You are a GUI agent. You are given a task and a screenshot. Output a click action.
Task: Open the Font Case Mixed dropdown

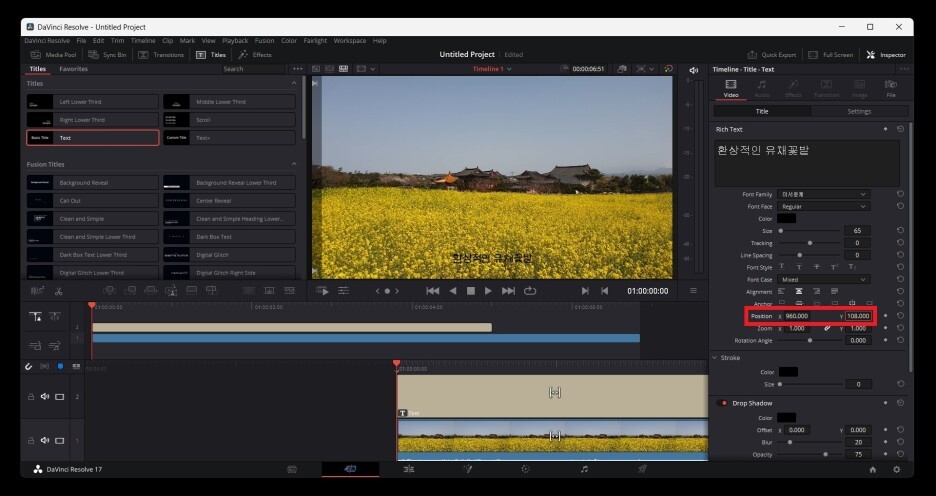pos(823,279)
